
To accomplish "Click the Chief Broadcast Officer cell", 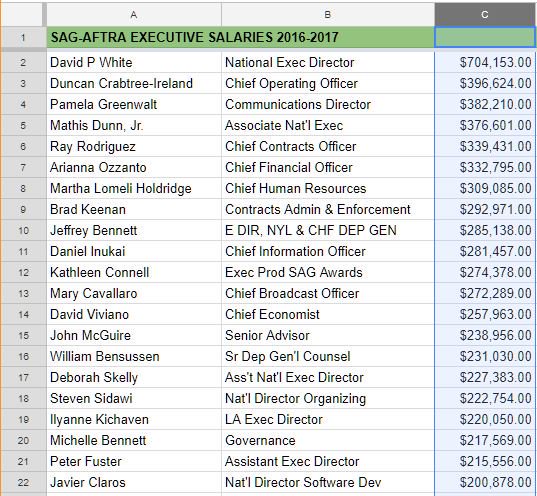I will click(328, 293).
